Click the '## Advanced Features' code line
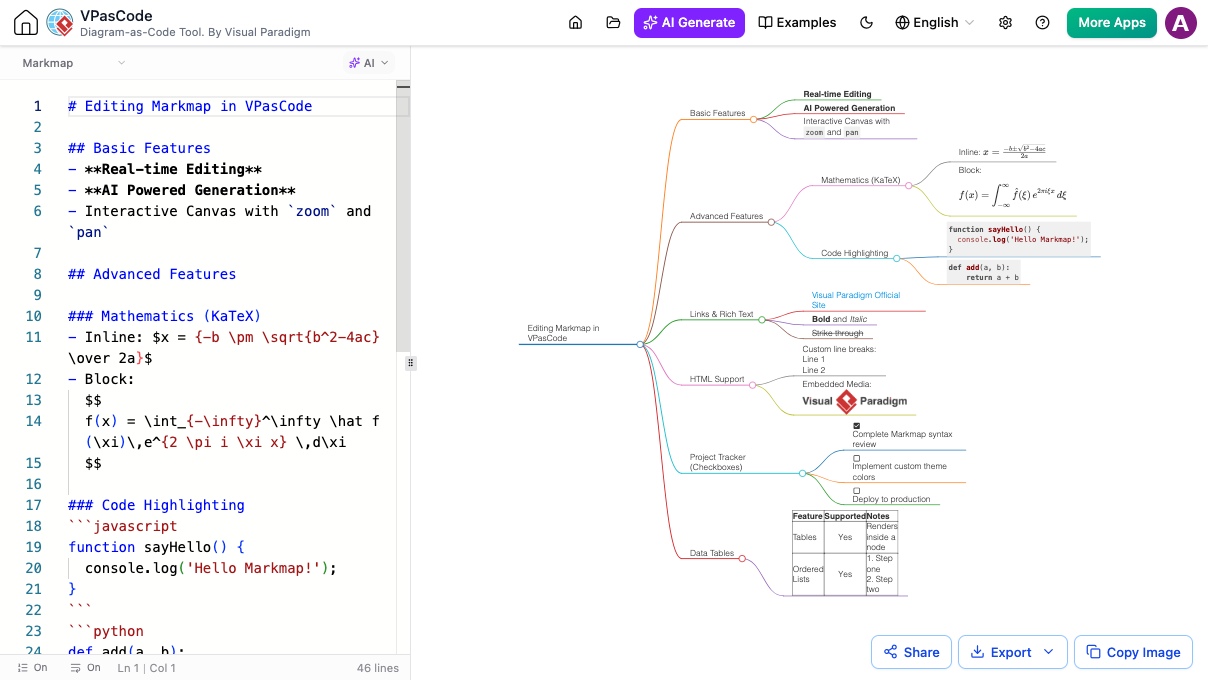The image size is (1208, 680). coord(152,274)
